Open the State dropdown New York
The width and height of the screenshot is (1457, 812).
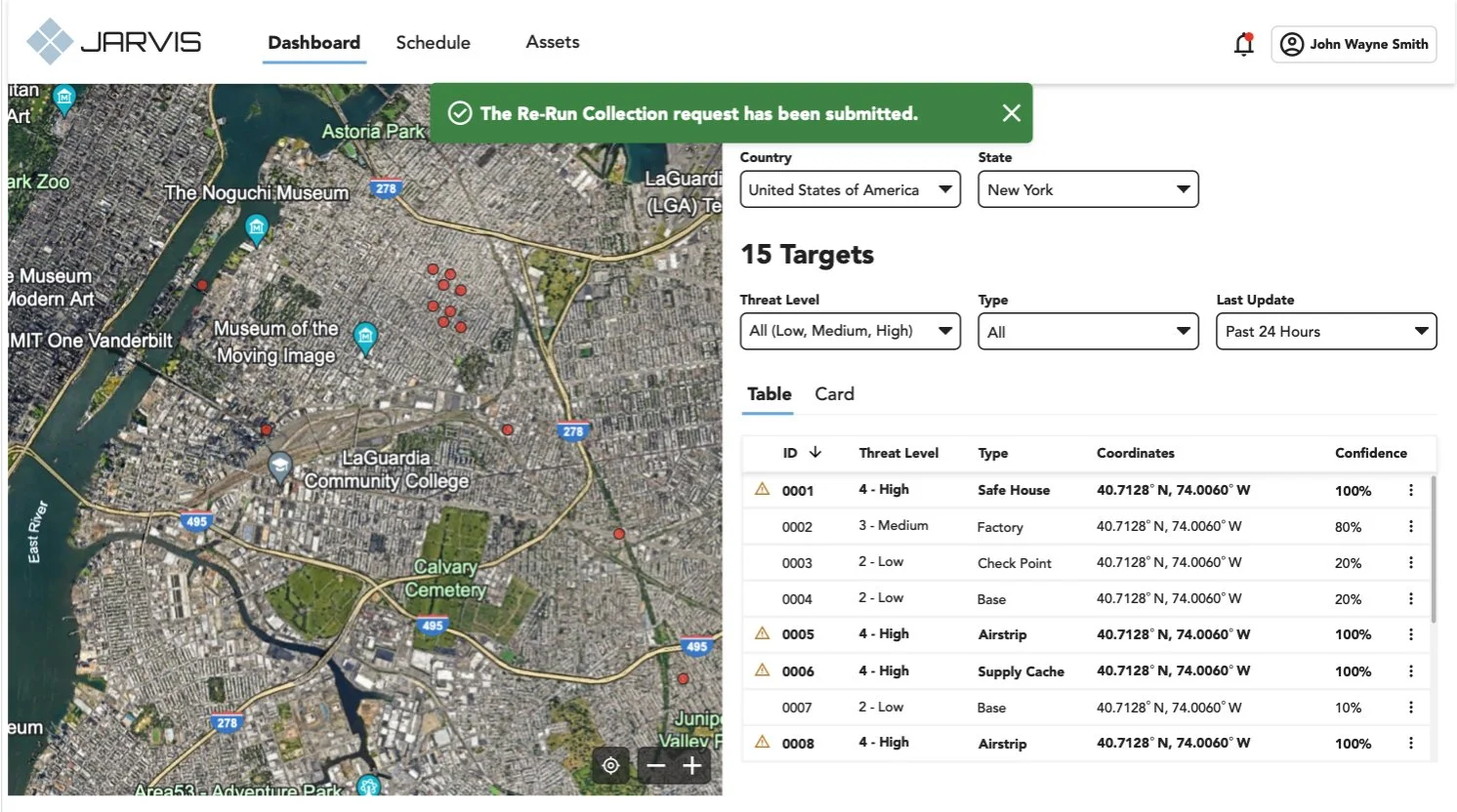1088,189
